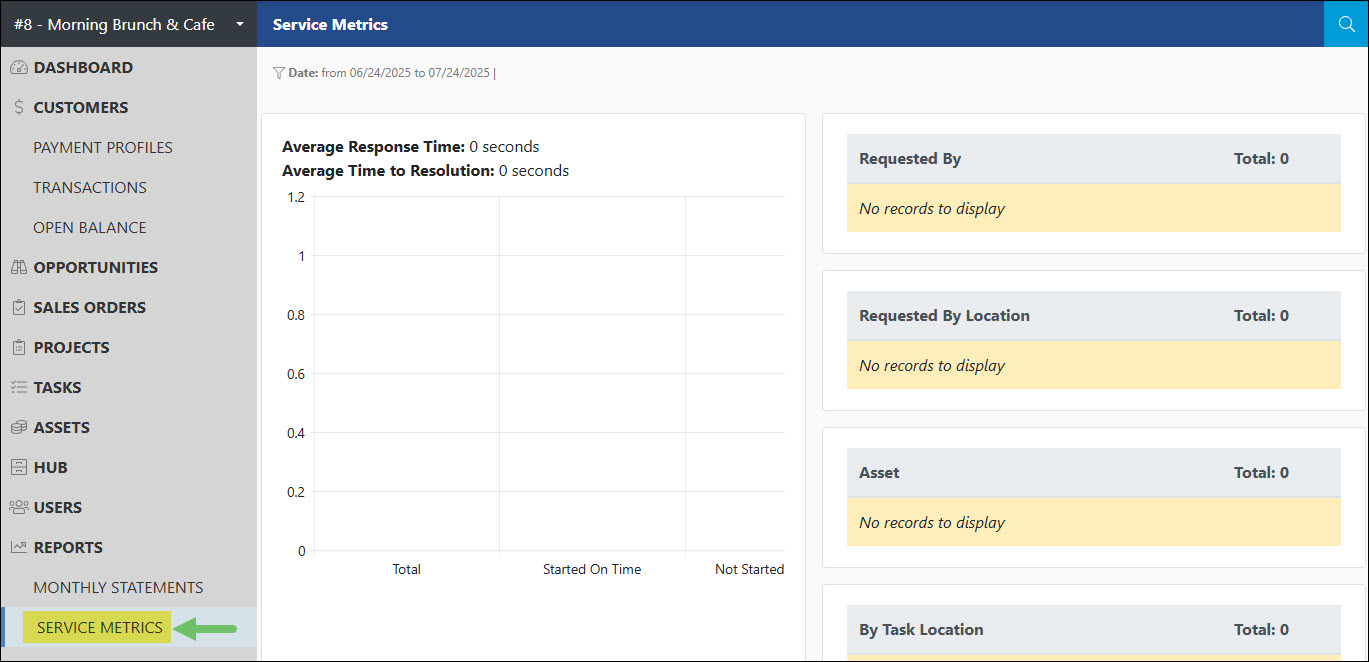Open the Monthly Statements section

pyautogui.click(x=118, y=587)
